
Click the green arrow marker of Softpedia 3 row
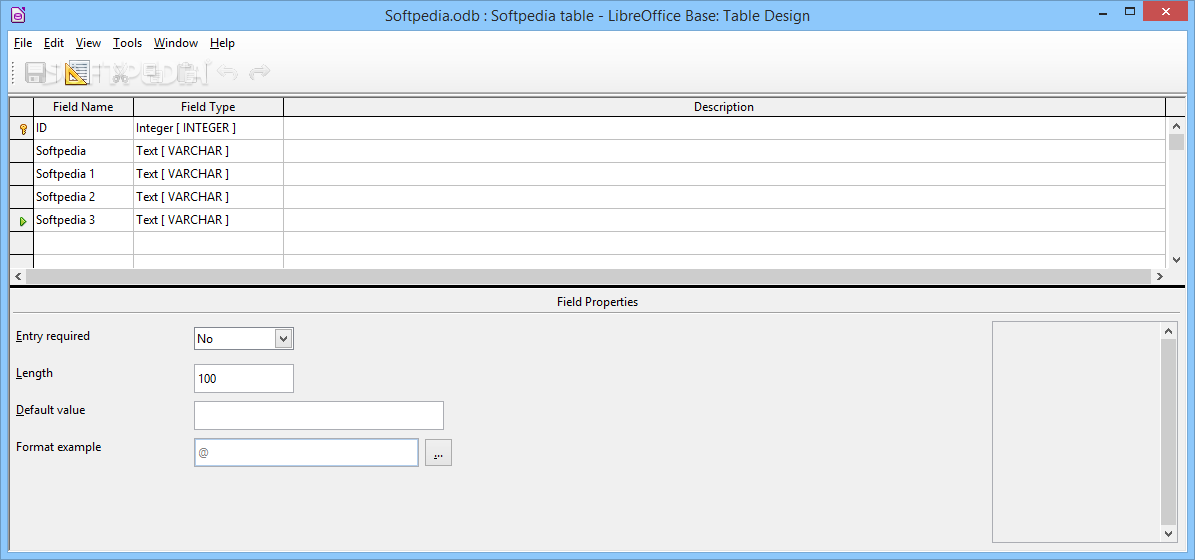[x=23, y=221]
